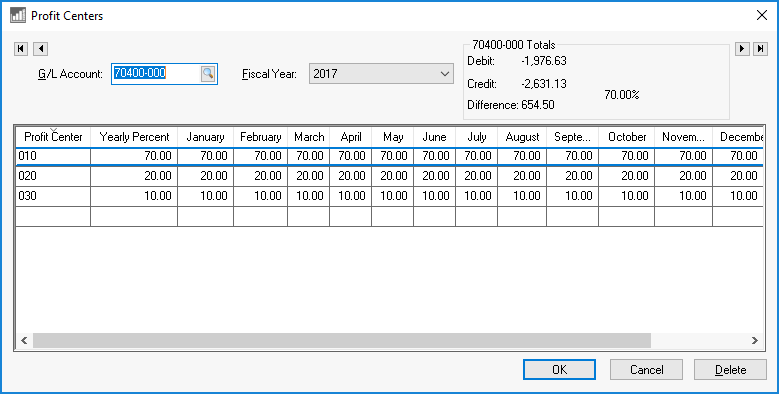This screenshot has height=394, width=779.
Task: Click Profit Centers title bar icon
Action: tap(18, 15)
